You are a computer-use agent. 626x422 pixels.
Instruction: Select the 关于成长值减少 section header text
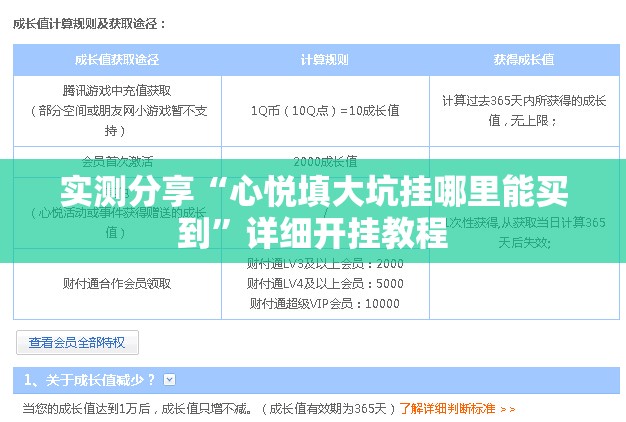coord(89,379)
